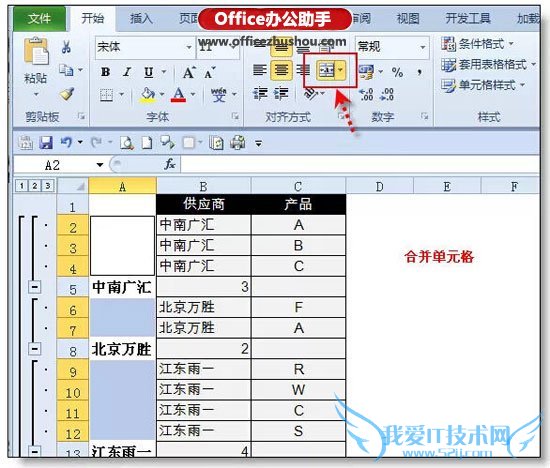Open Merge and Center dropdown arrow
This screenshot has height=468, width=550.
coord(340,70)
